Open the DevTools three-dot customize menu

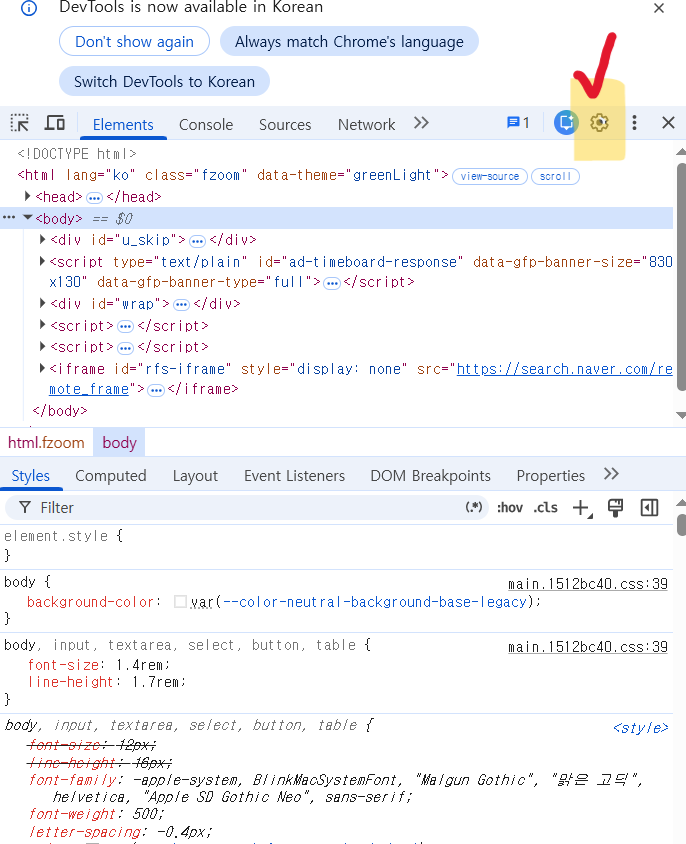pos(634,123)
